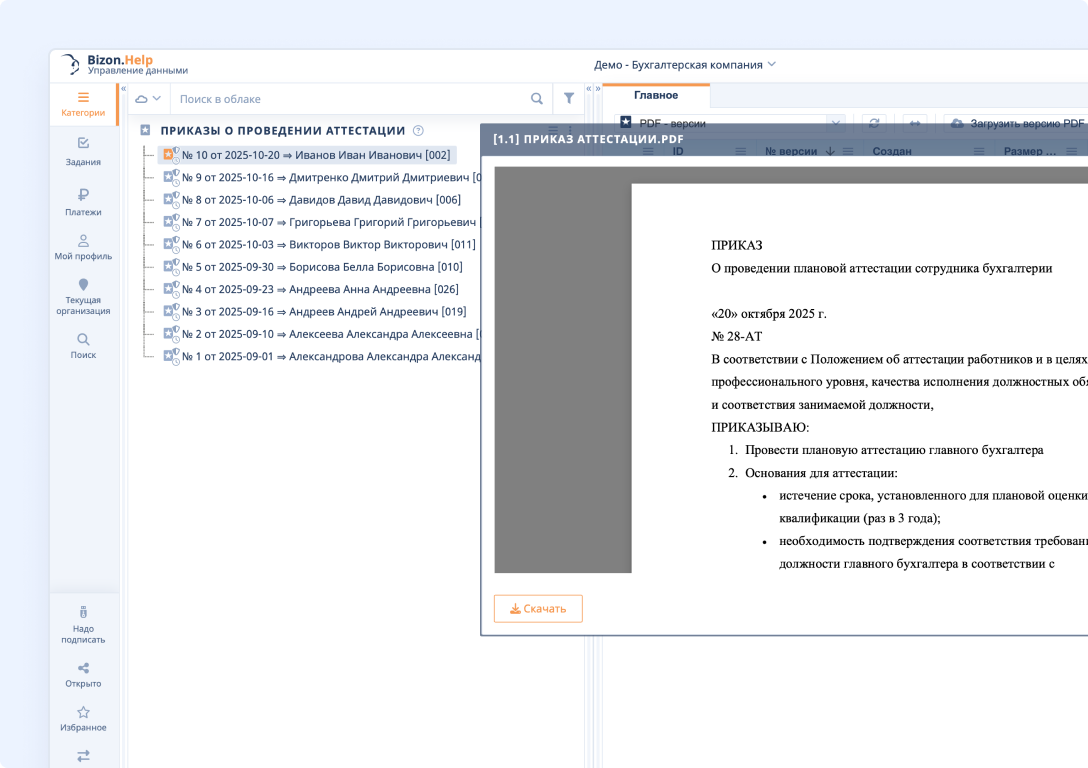Click the refresh icon in the versions toolbar
The width and height of the screenshot is (1088, 768).
click(874, 121)
